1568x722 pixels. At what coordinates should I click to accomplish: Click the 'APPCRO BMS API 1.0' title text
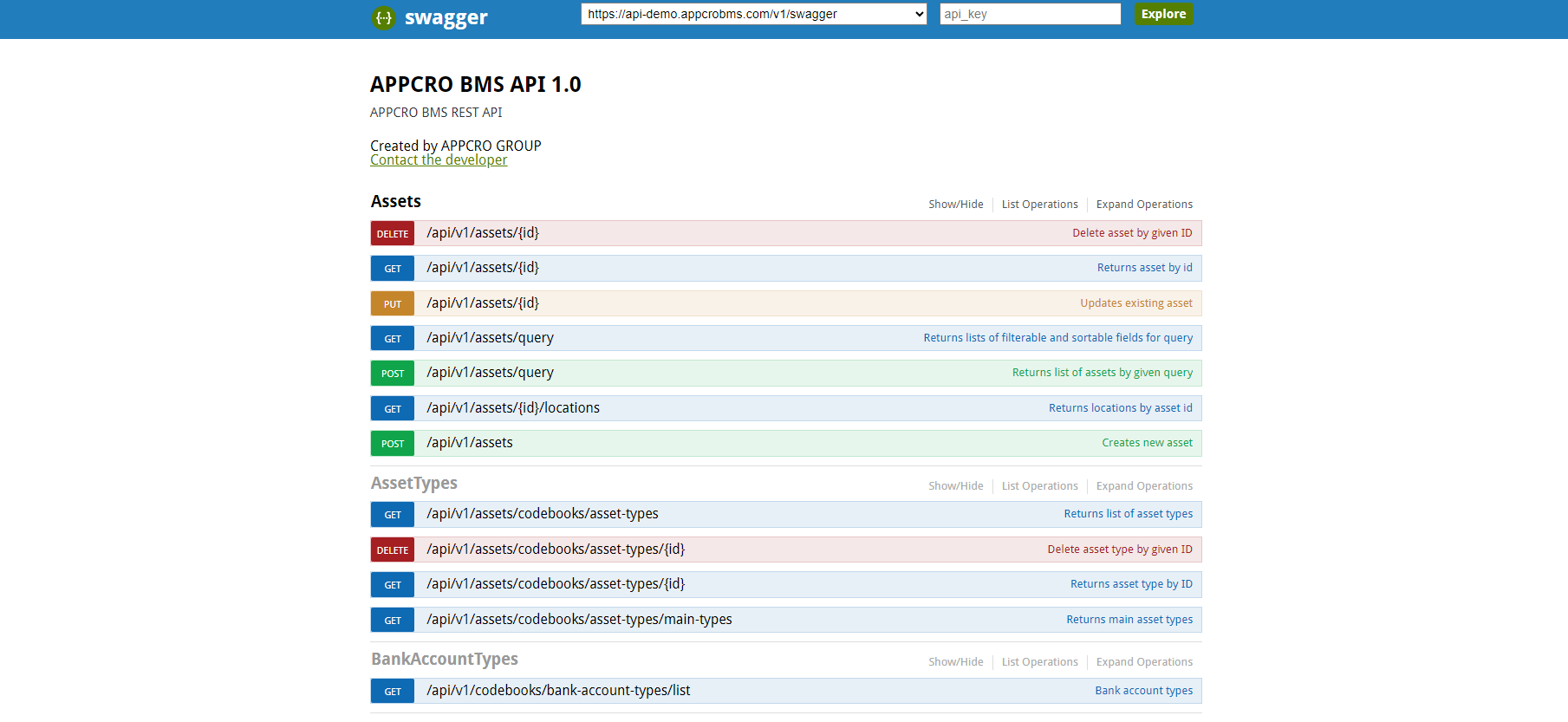[476, 85]
